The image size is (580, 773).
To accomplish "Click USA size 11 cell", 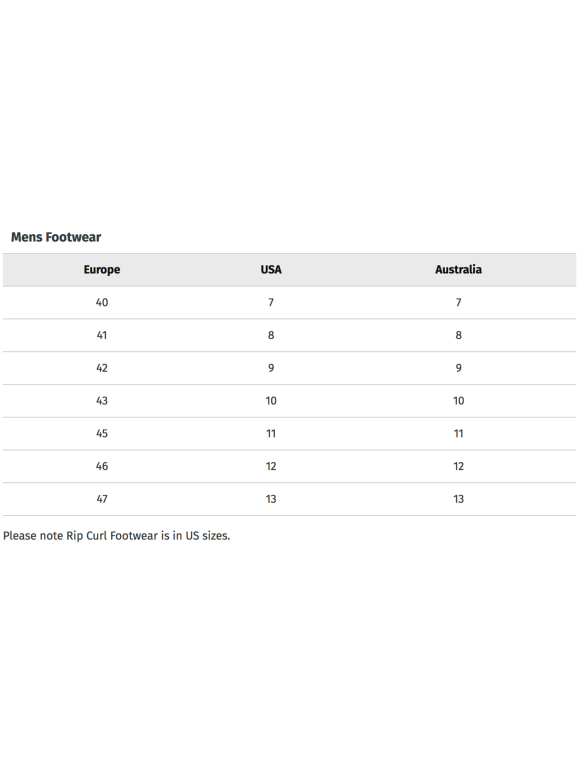I will point(271,433).
